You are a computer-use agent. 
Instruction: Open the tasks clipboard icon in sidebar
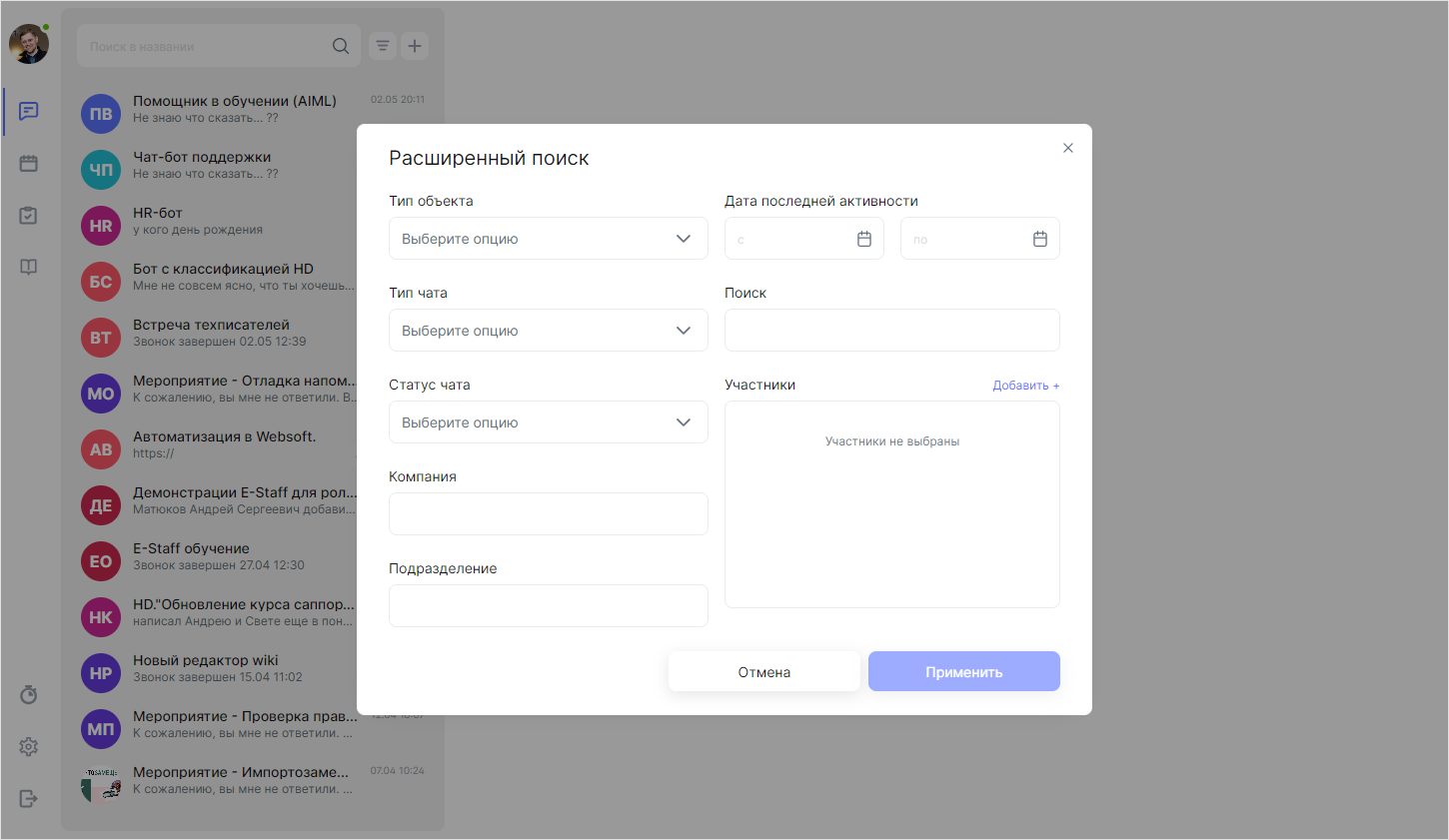coord(29,215)
